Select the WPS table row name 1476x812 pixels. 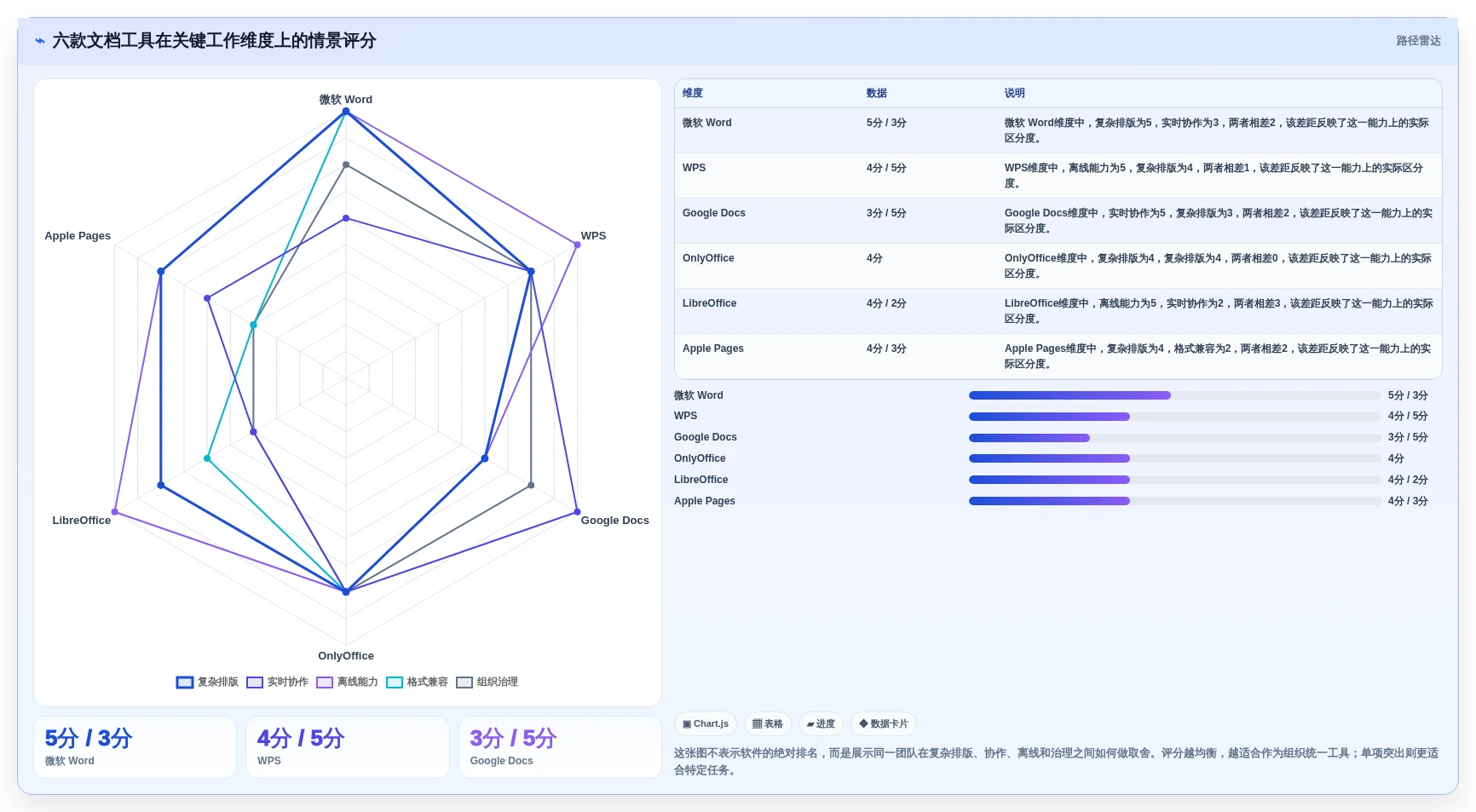tap(695, 168)
